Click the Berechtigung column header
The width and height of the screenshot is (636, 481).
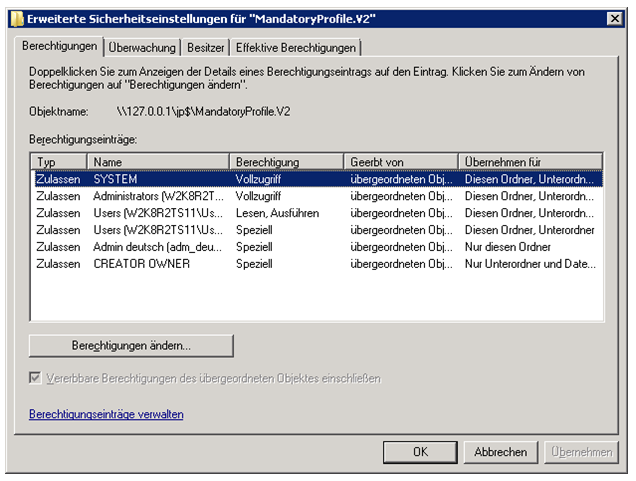tap(287, 162)
